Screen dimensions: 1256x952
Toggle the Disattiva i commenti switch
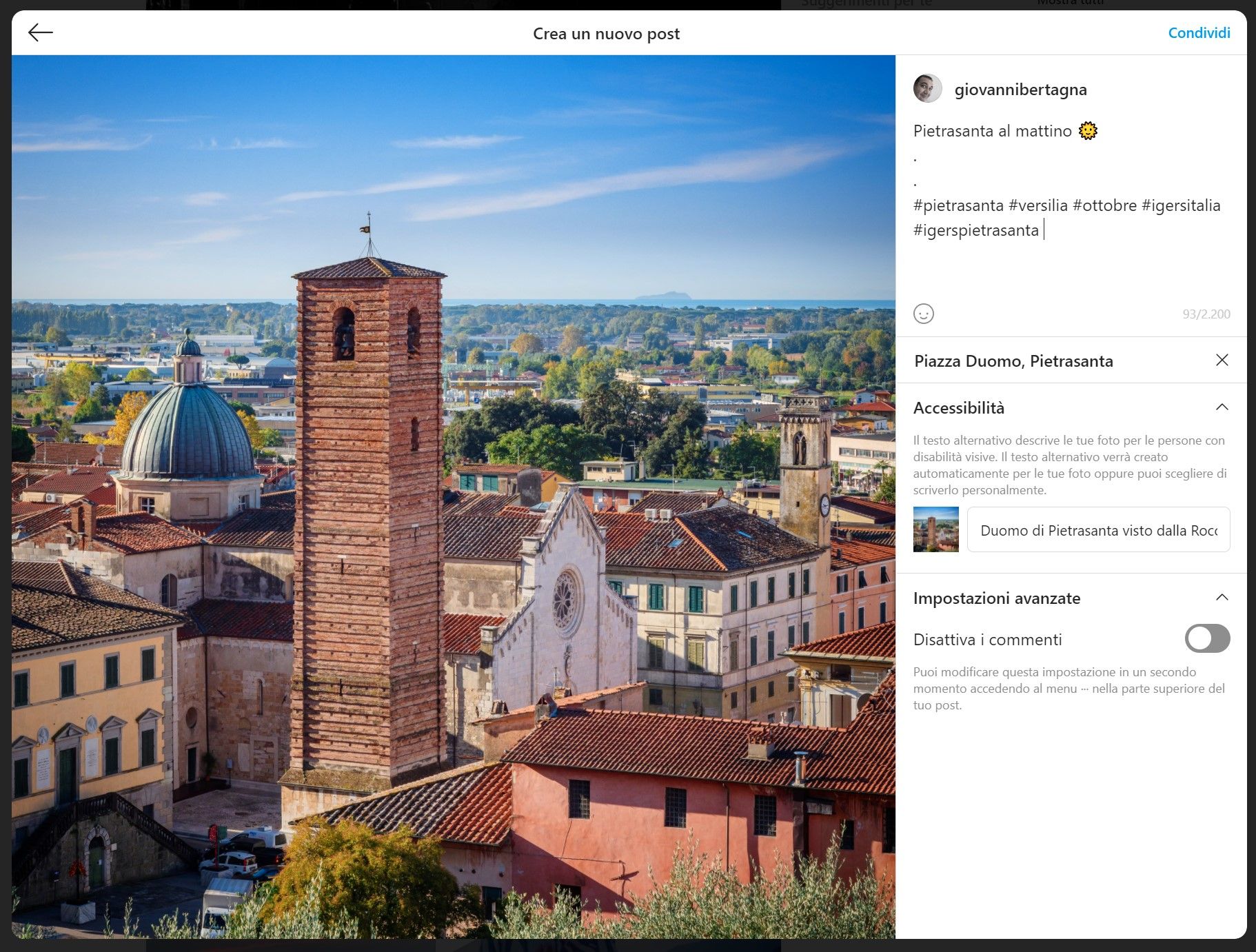(1207, 638)
